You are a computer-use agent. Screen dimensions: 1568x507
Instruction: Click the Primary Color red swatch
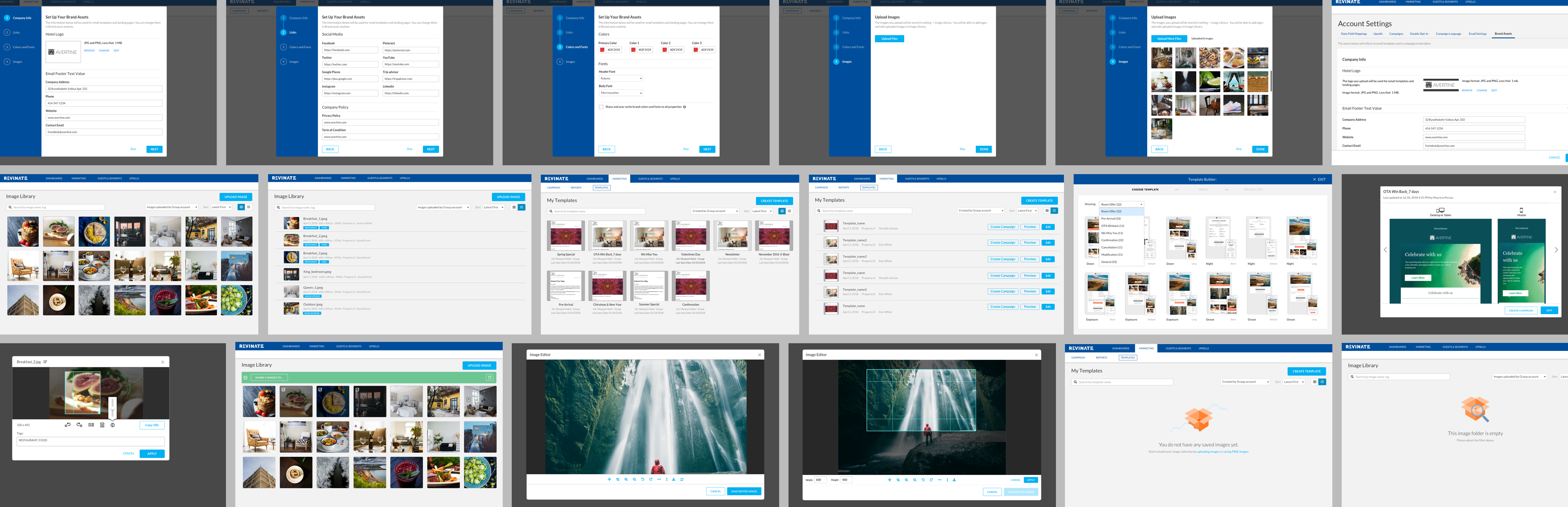[x=603, y=50]
